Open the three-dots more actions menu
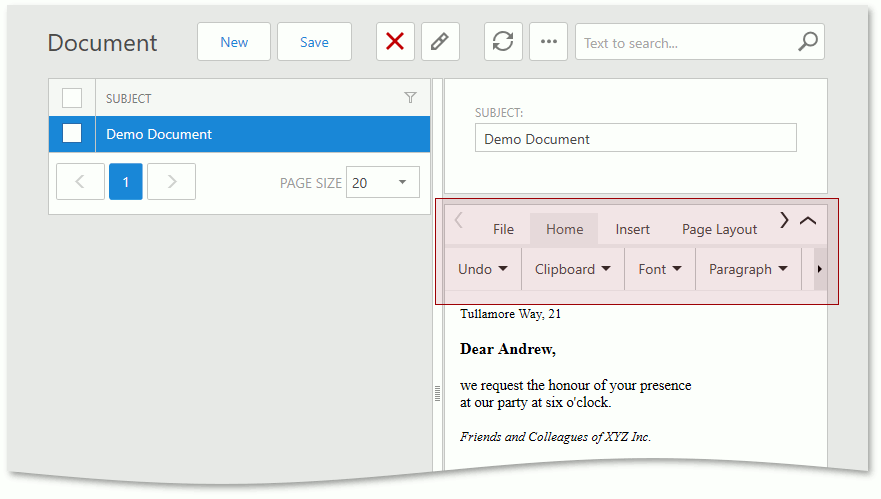 (x=548, y=42)
